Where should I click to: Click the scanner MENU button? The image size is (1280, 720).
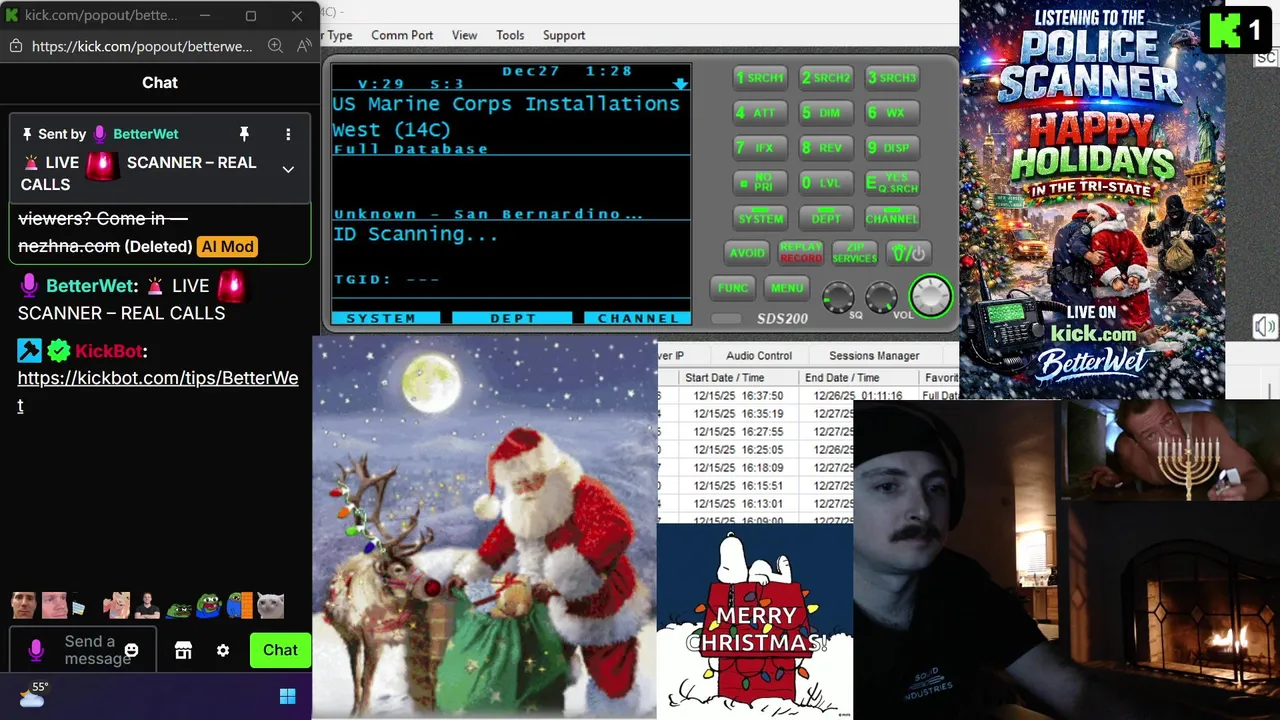pyautogui.click(x=787, y=288)
